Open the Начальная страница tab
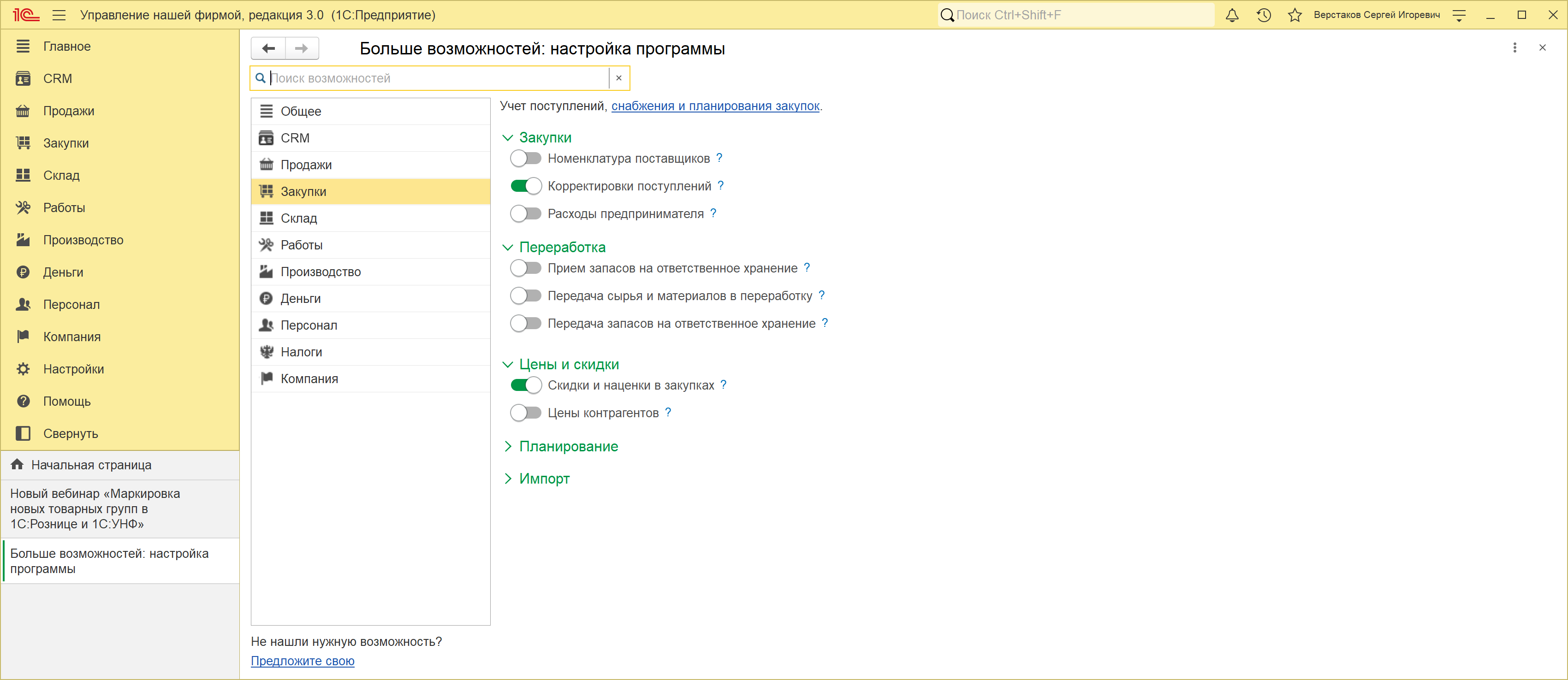 coord(120,465)
